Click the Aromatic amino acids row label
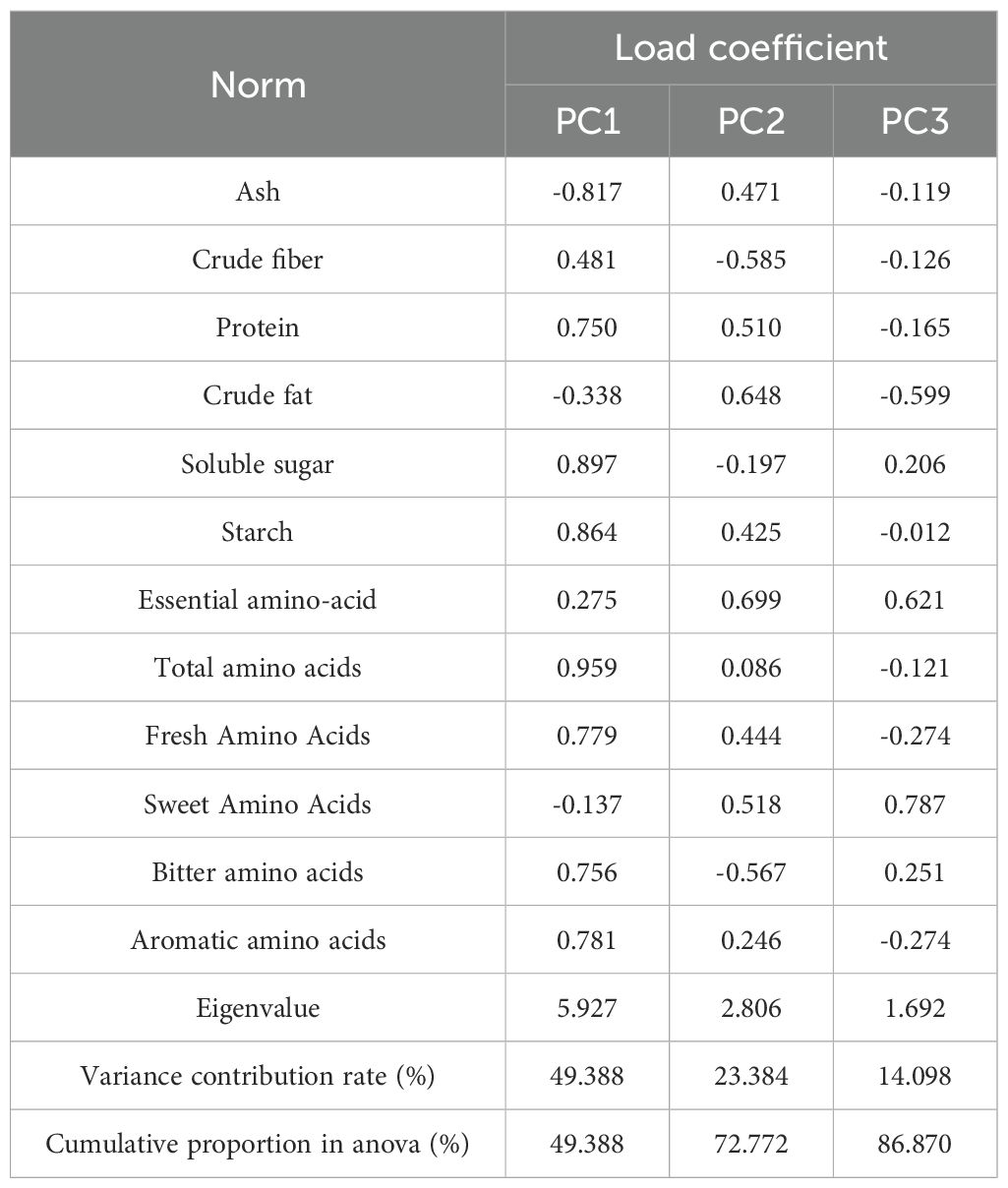 point(258,940)
